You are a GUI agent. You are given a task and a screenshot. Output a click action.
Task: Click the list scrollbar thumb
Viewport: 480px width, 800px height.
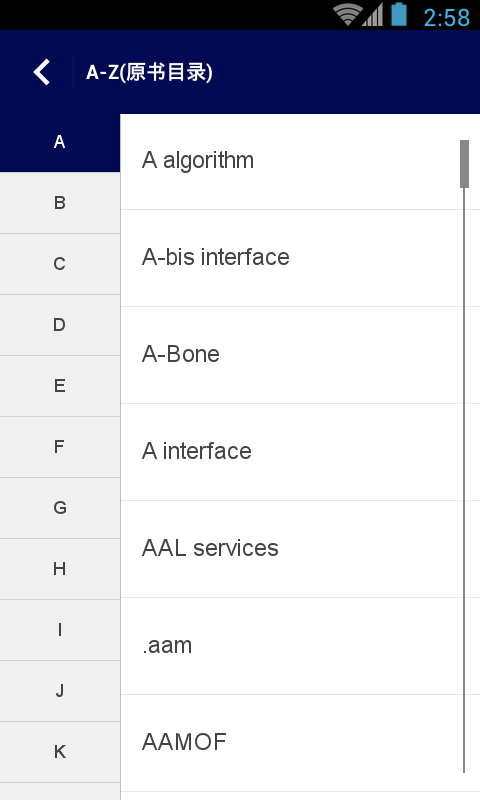464,164
